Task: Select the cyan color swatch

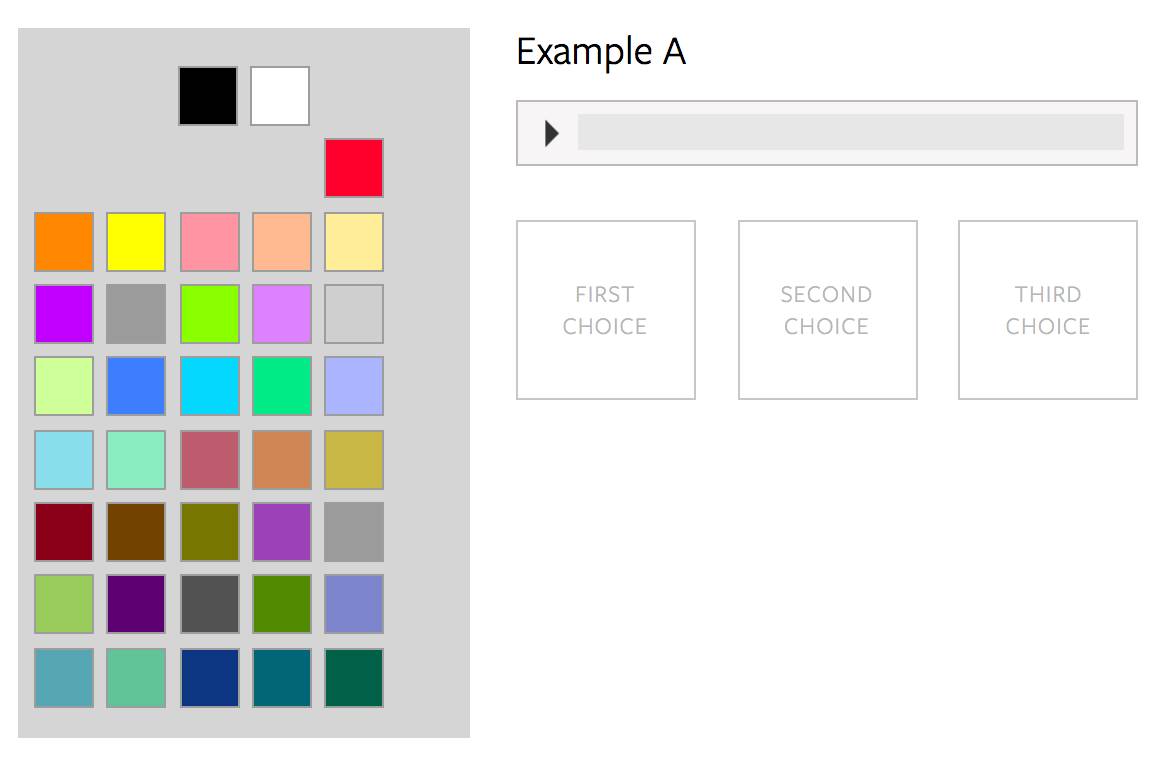Action: click(x=210, y=386)
